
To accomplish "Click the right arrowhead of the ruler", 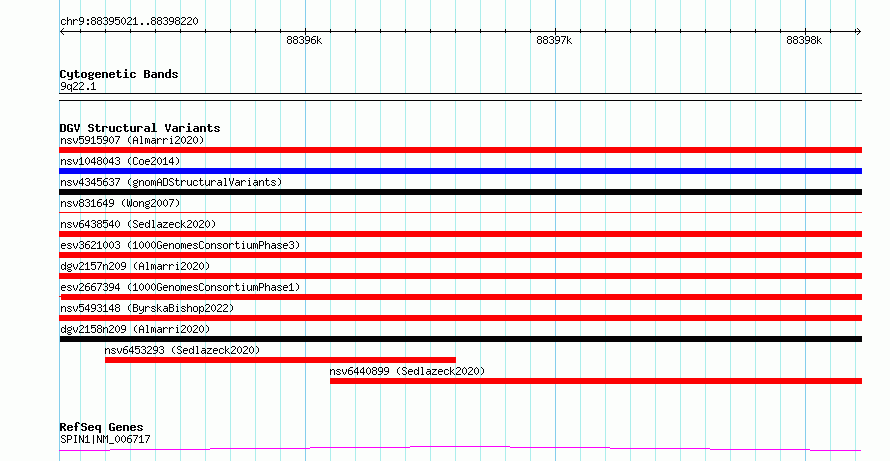I will 859,32.
